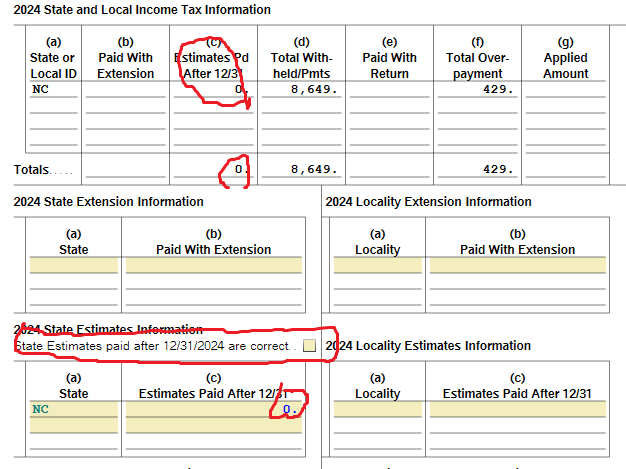Select the NC state field in State Estimates Information
Screen dimensions: 626x469
tap(73, 409)
